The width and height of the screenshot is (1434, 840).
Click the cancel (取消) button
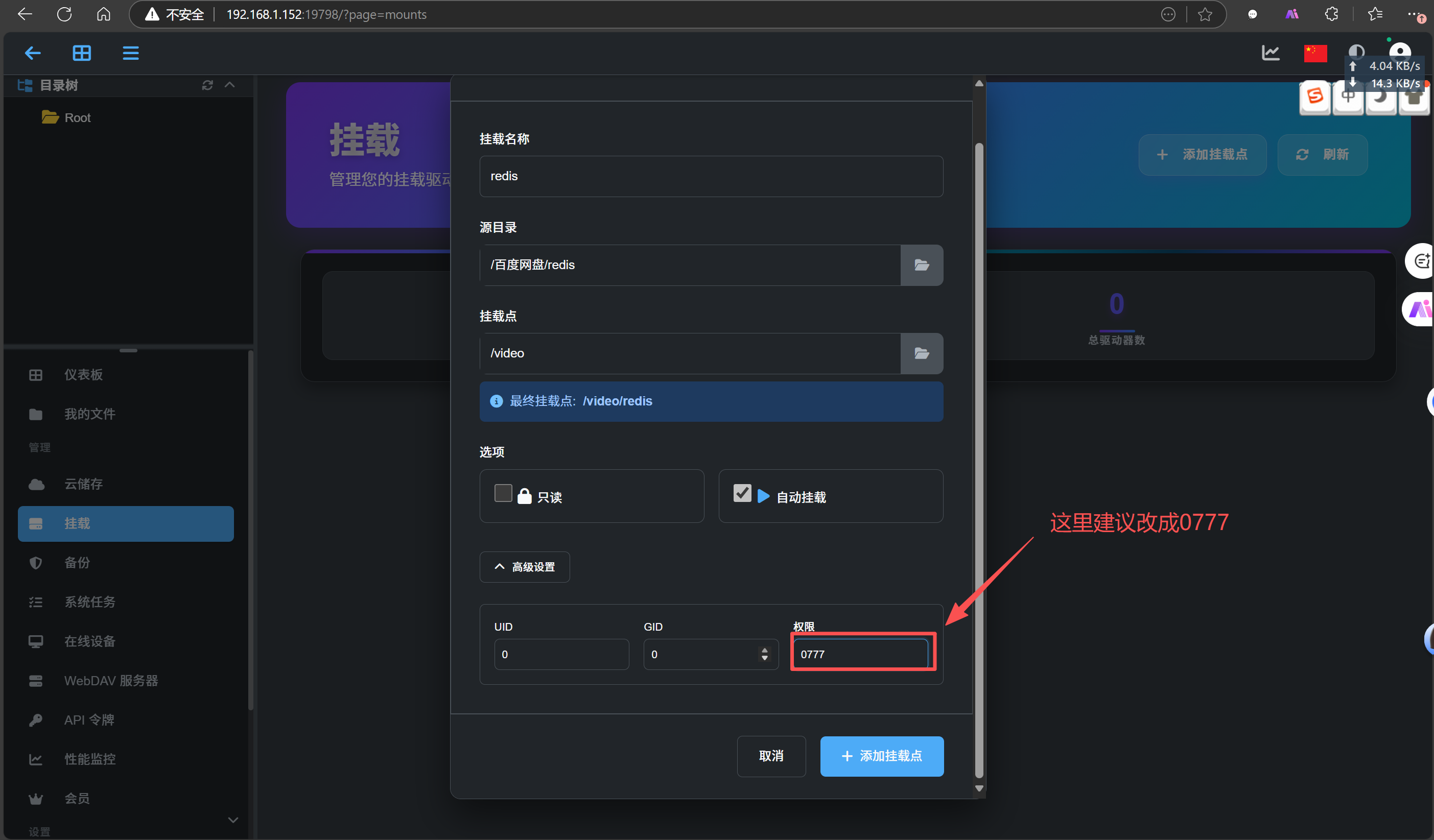tap(771, 756)
